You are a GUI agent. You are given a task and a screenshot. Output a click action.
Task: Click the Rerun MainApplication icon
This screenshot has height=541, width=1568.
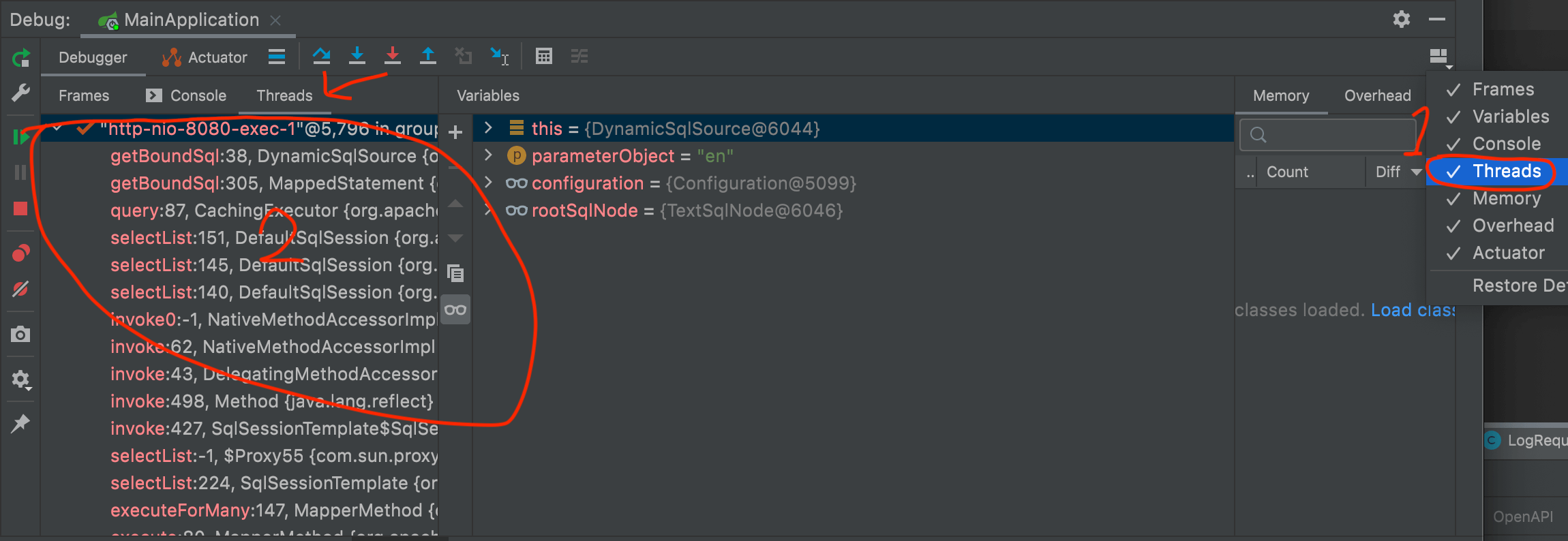click(x=20, y=58)
